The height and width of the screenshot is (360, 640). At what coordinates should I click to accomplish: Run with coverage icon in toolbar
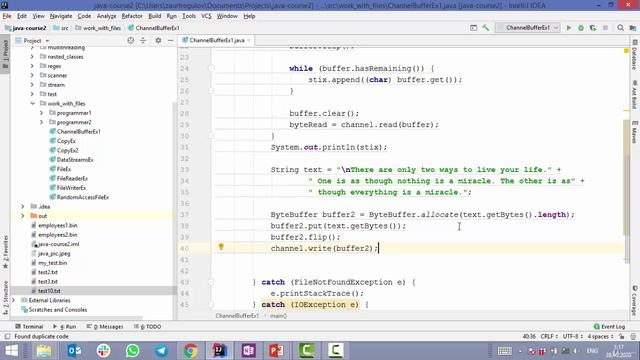click(593, 28)
